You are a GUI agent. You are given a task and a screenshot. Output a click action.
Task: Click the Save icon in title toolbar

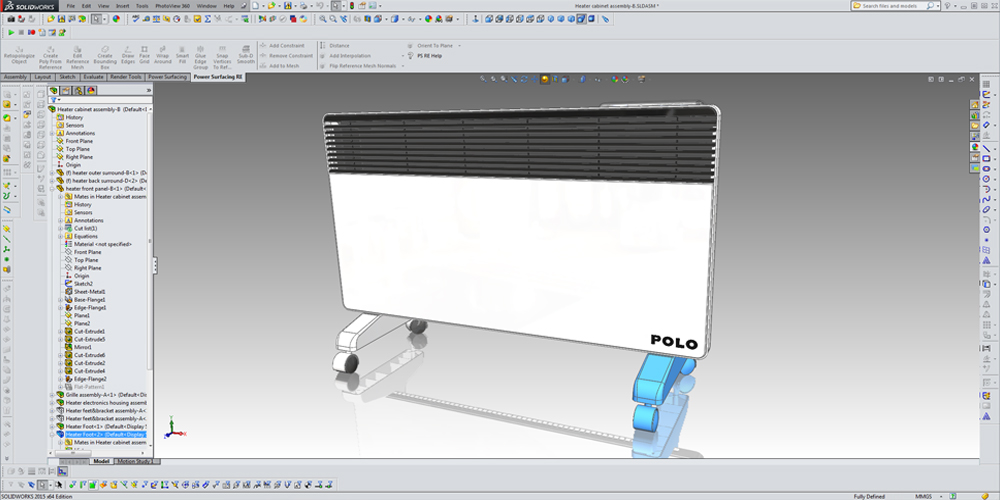coord(288,6)
